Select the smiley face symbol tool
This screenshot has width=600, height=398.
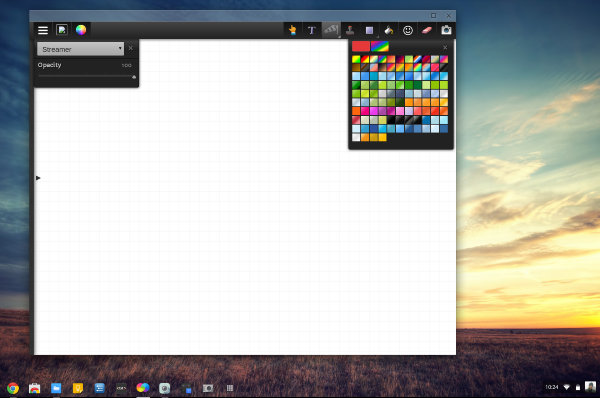coord(408,30)
